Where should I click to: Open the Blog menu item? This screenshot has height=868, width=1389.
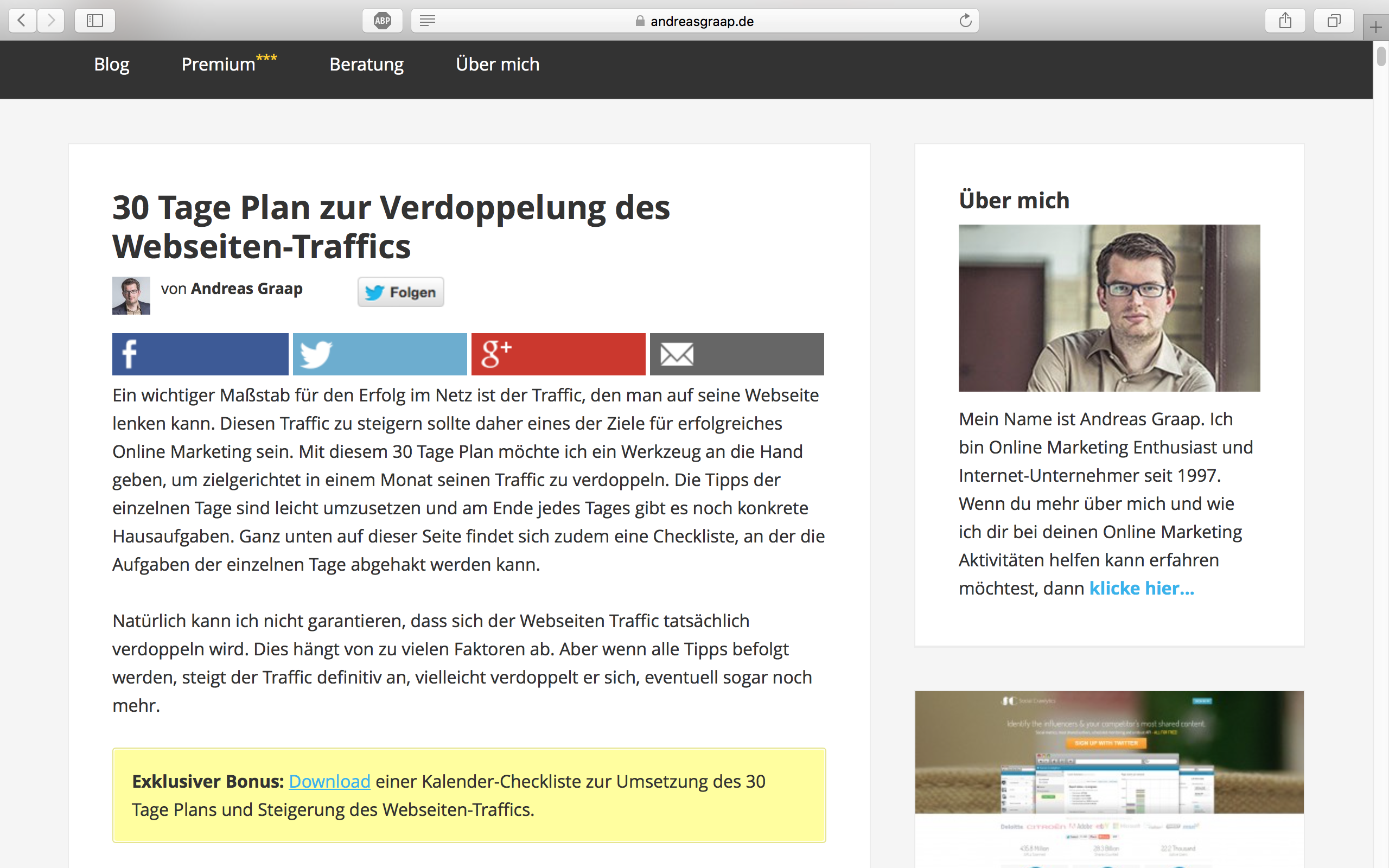point(111,65)
